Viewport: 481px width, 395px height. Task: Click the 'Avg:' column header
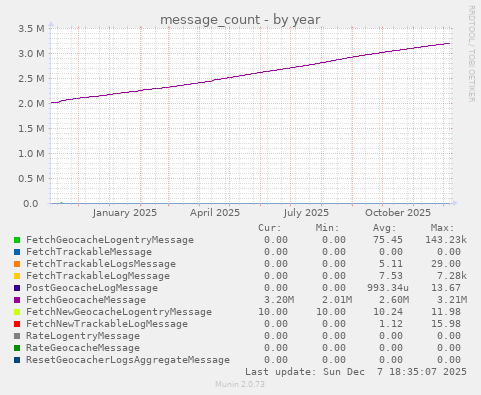tap(384, 228)
